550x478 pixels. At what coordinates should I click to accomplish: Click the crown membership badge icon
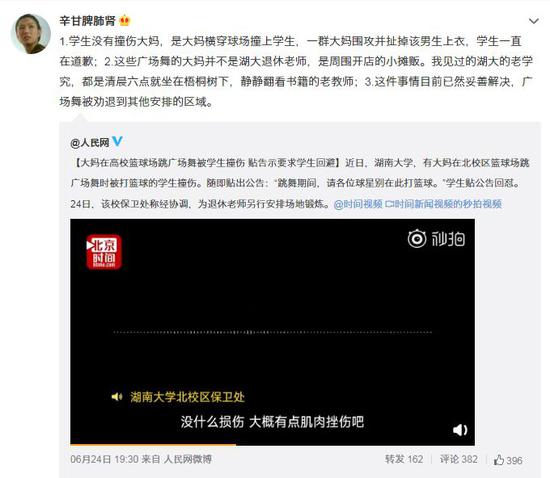125,21
